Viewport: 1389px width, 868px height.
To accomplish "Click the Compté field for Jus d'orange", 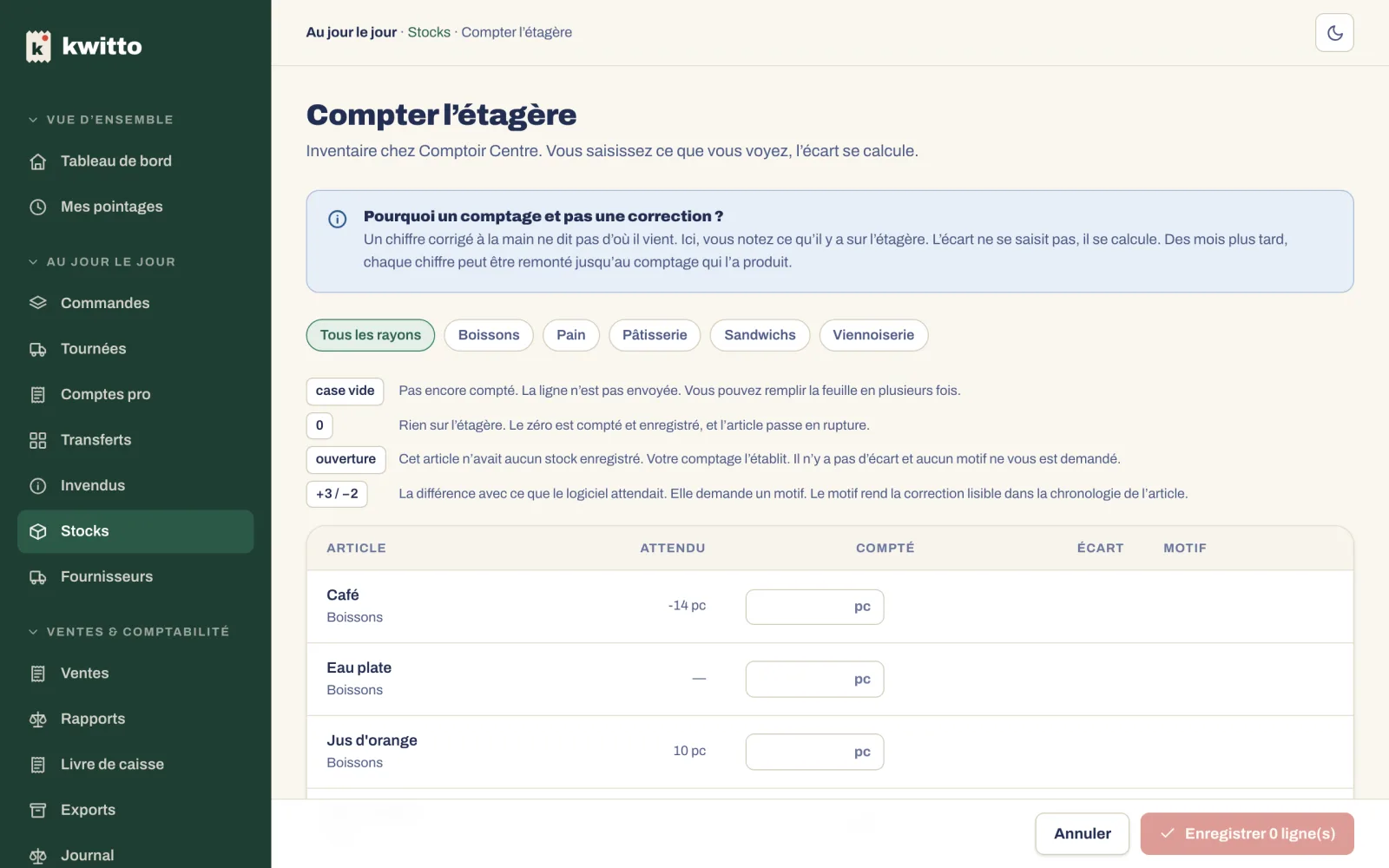I will coord(814,752).
